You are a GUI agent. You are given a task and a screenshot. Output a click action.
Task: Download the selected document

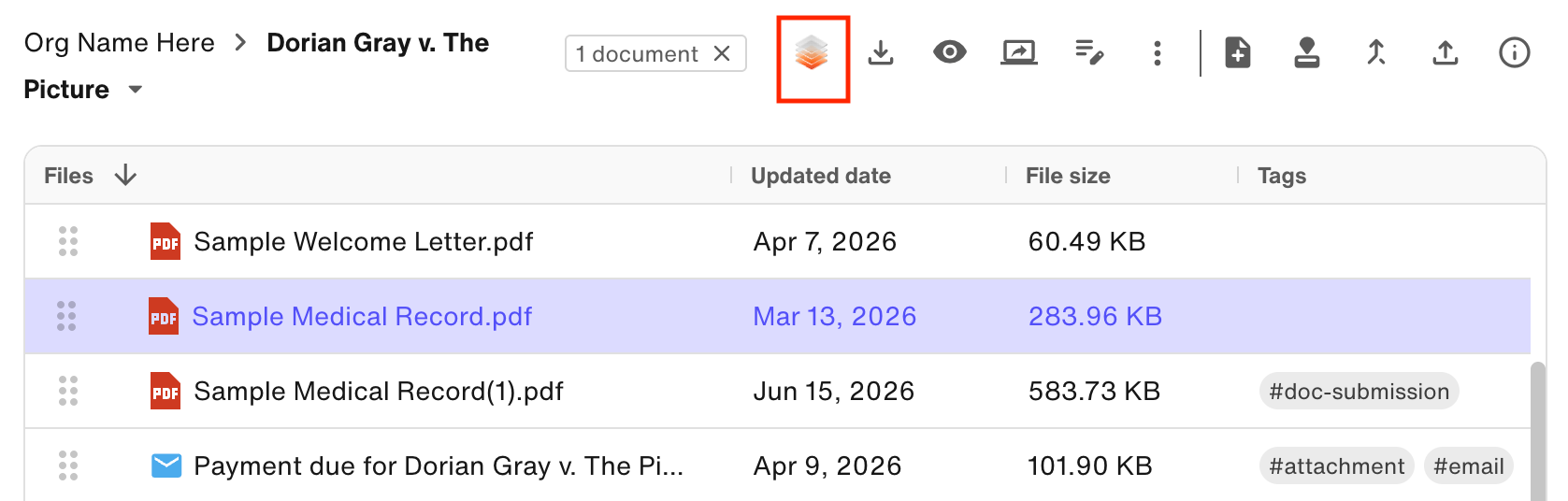(881, 53)
